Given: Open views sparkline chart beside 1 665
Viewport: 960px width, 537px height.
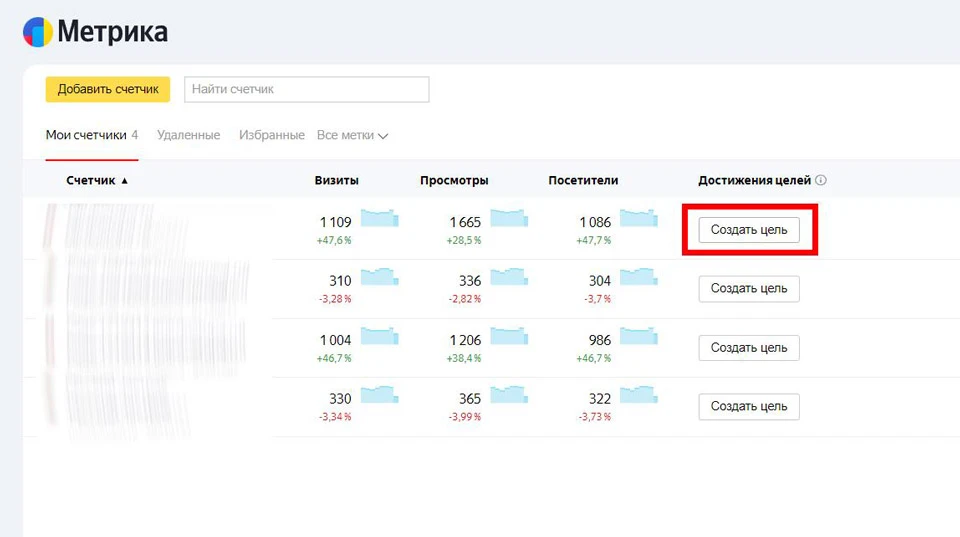Looking at the screenshot, I should tap(509, 218).
